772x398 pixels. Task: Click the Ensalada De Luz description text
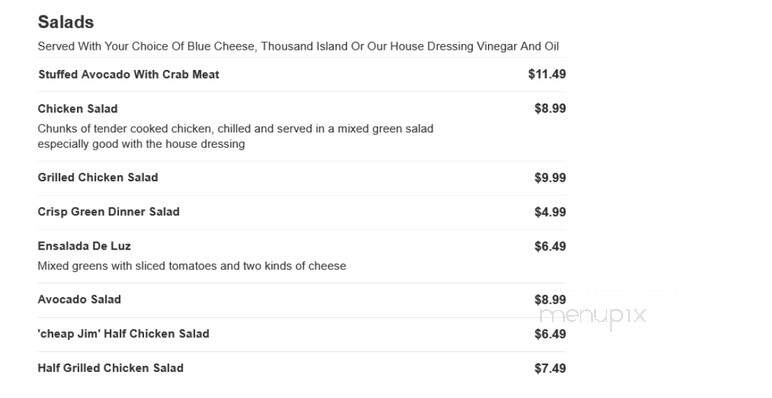[x=192, y=266]
